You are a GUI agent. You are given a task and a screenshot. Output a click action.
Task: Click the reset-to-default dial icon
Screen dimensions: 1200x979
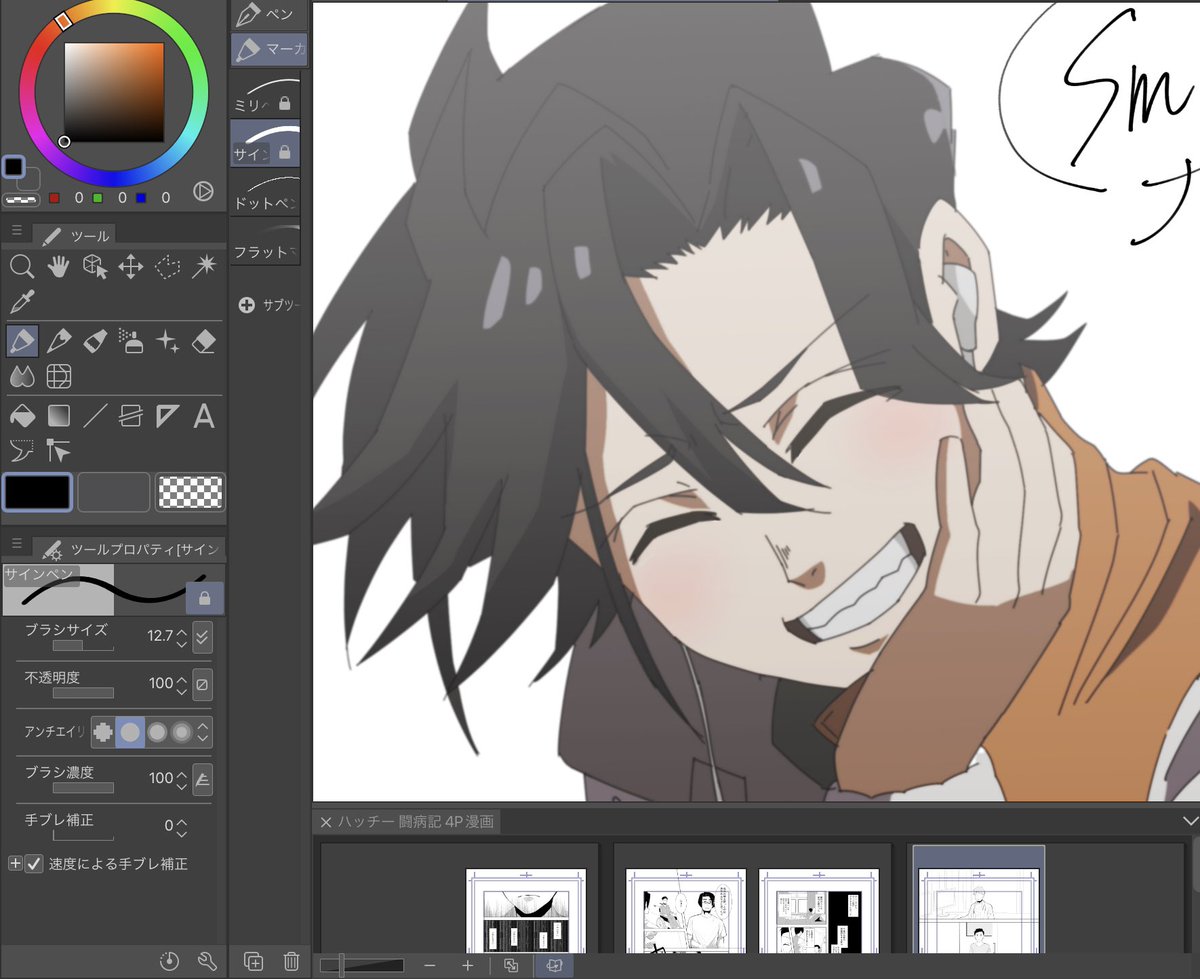coord(170,961)
